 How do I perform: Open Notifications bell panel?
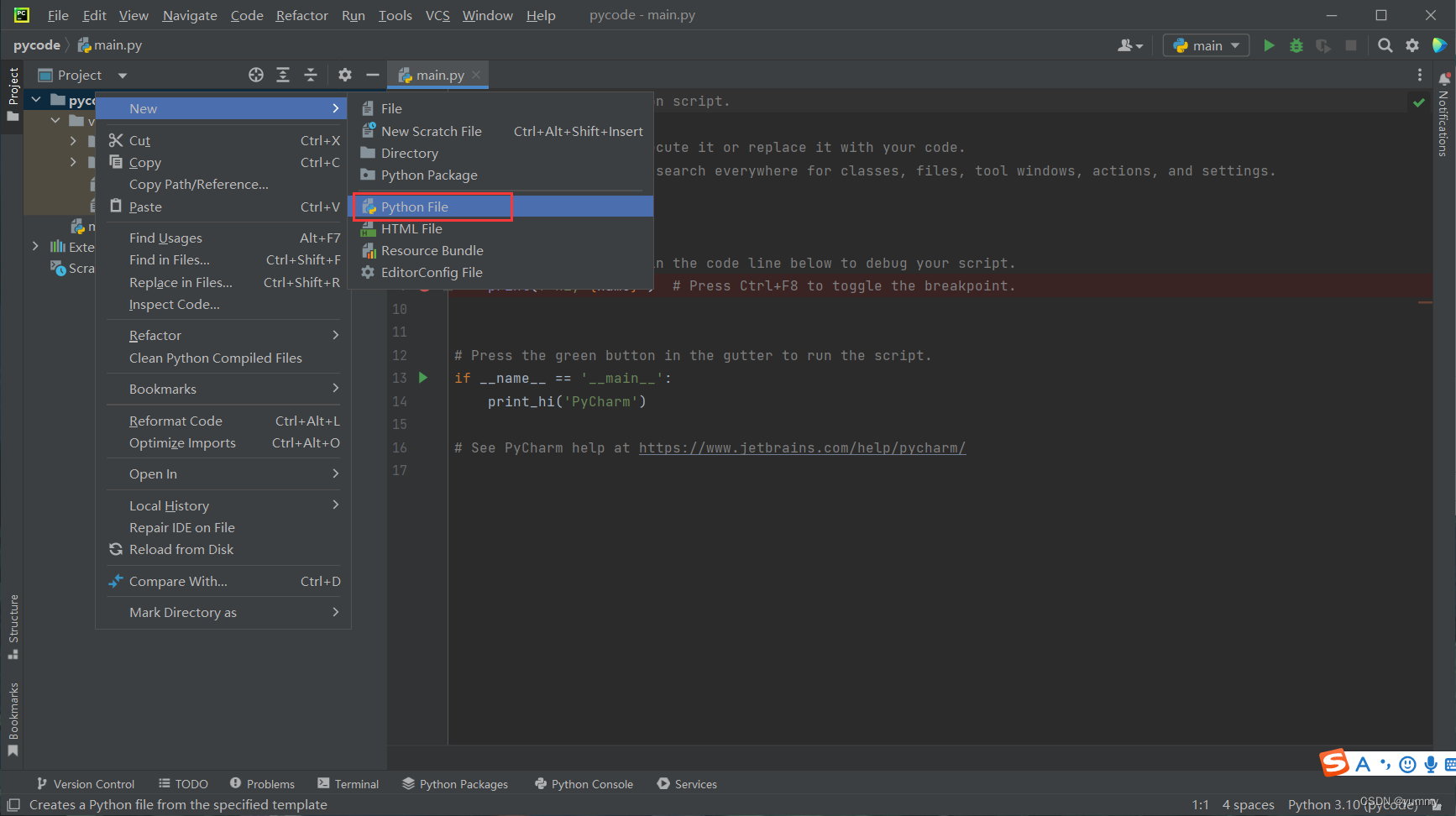click(x=1444, y=79)
